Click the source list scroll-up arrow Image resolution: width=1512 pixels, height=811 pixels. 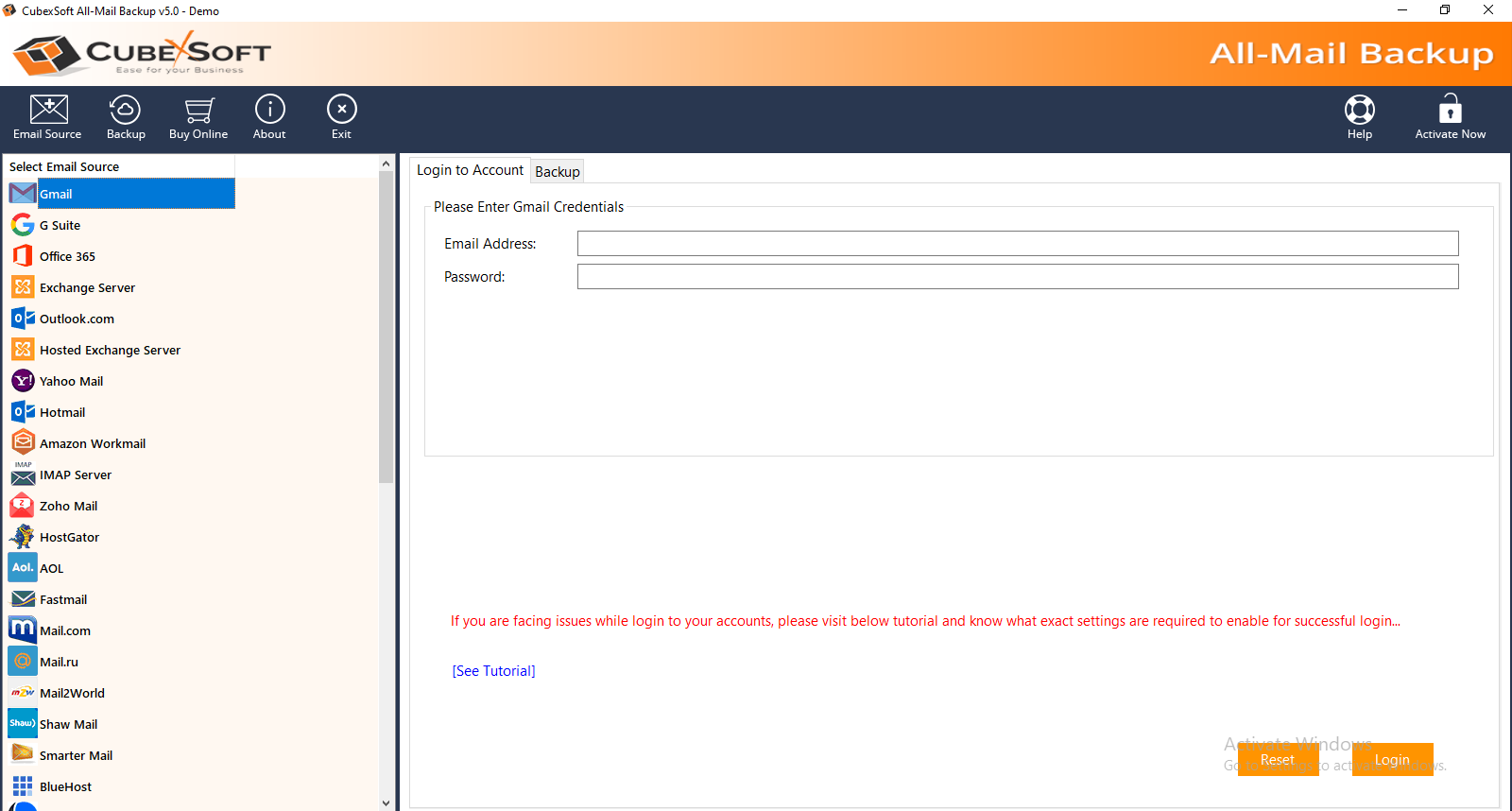pyautogui.click(x=386, y=164)
